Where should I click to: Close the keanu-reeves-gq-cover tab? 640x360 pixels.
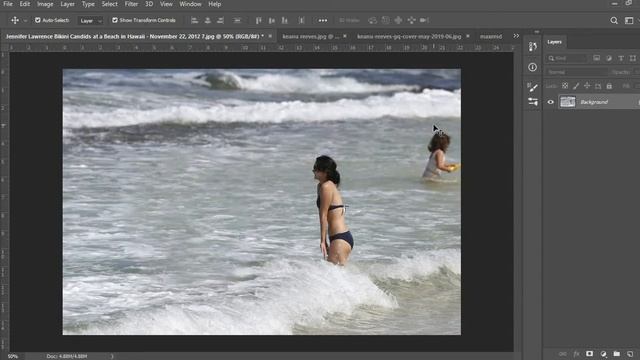pos(468,36)
